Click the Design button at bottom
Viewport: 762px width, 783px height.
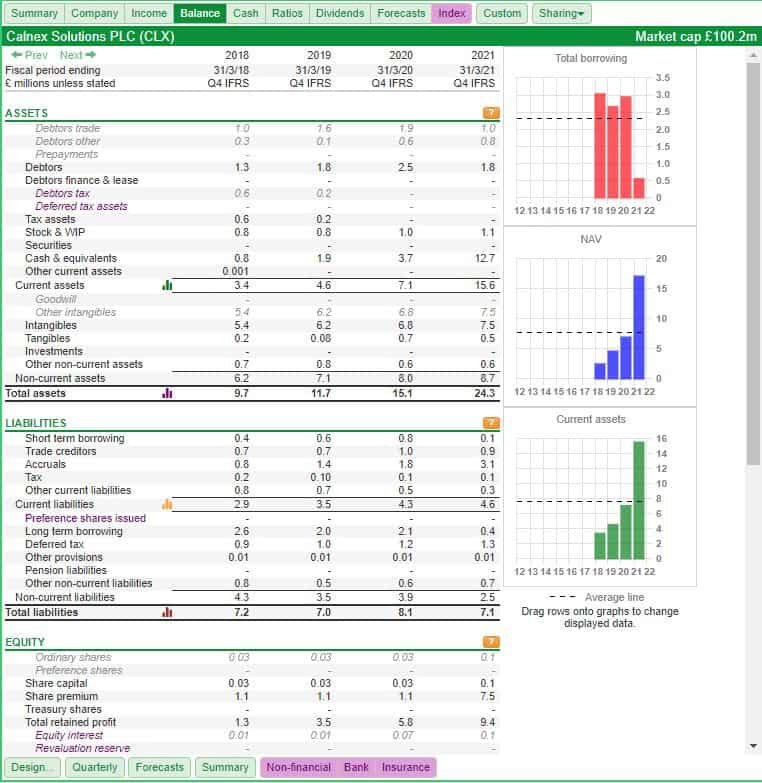click(x=32, y=767)
